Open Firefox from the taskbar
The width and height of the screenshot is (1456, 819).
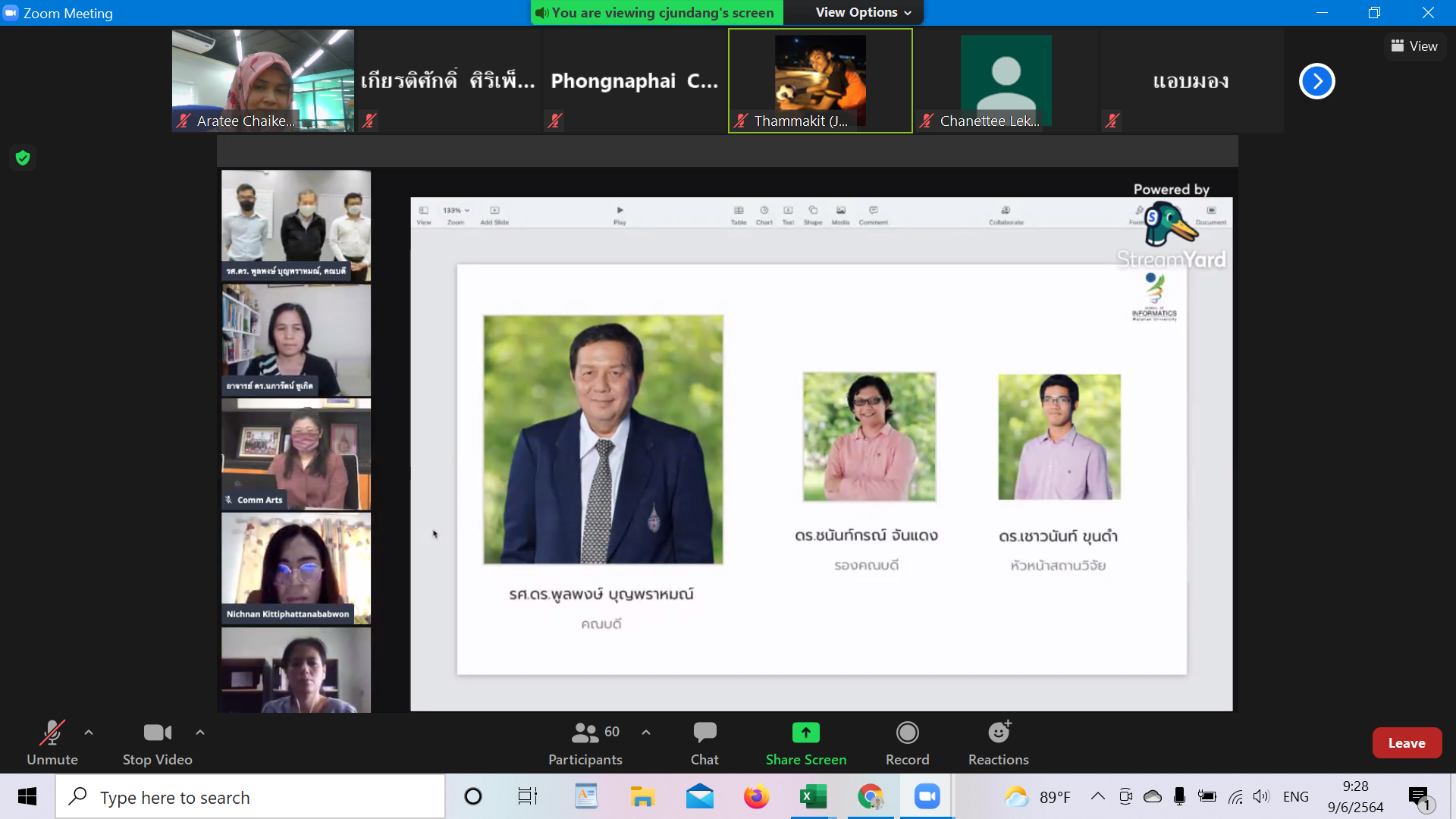tap(756, 797)
